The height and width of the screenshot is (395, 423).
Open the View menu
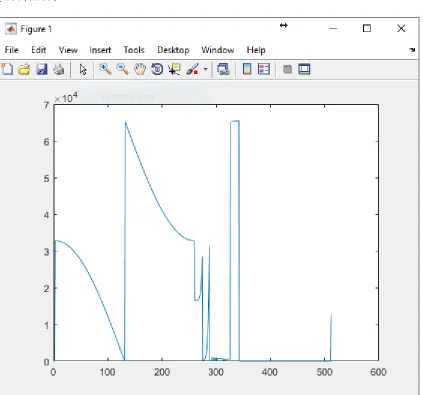coord(68,50)
